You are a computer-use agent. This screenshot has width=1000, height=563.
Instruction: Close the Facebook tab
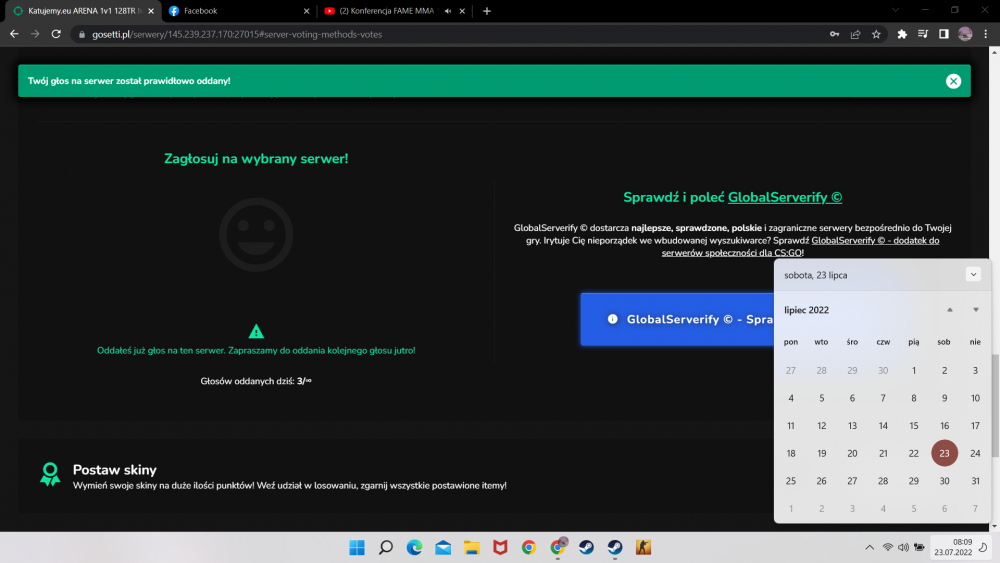[x=306, y=11]
